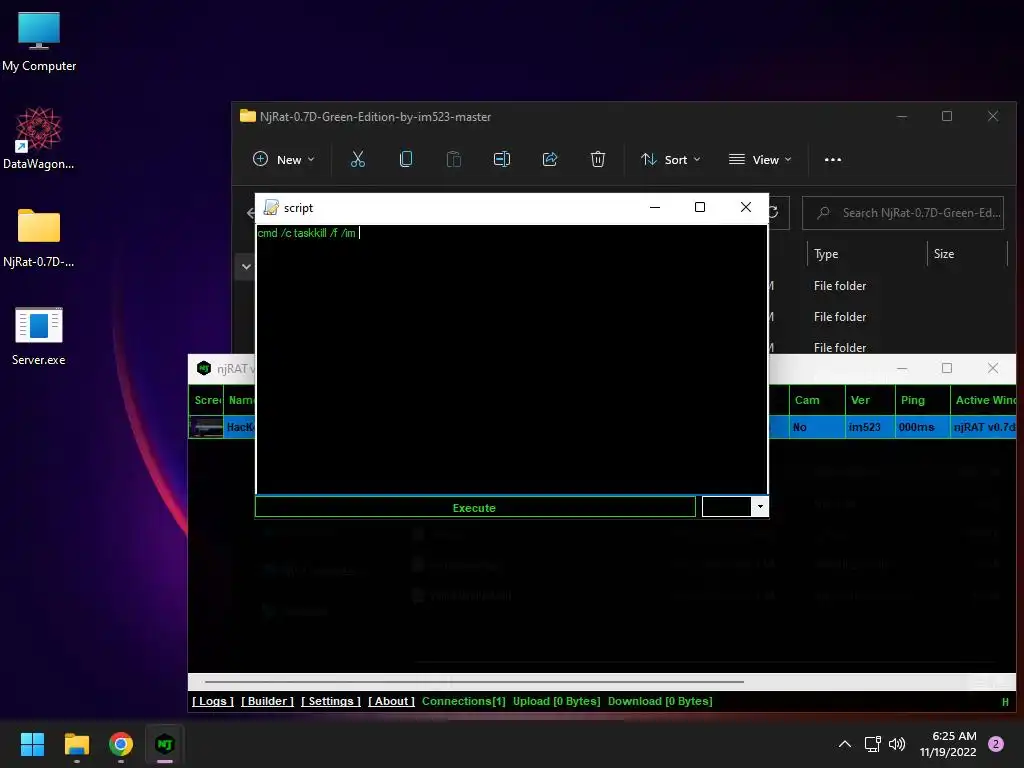Click the Ver column header in njRAT
1024x768 pixels.
pos(870,400)
